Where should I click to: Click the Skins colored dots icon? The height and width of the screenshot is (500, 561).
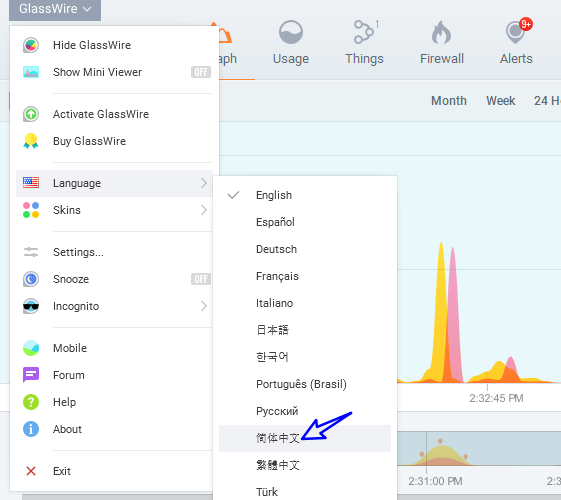tap(31, 210)
